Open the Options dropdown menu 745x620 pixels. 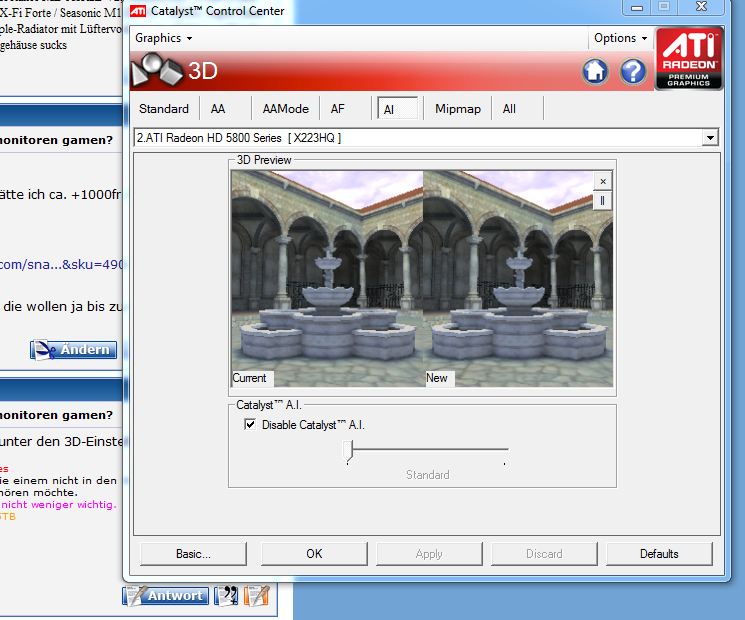[x=621, y=38]
